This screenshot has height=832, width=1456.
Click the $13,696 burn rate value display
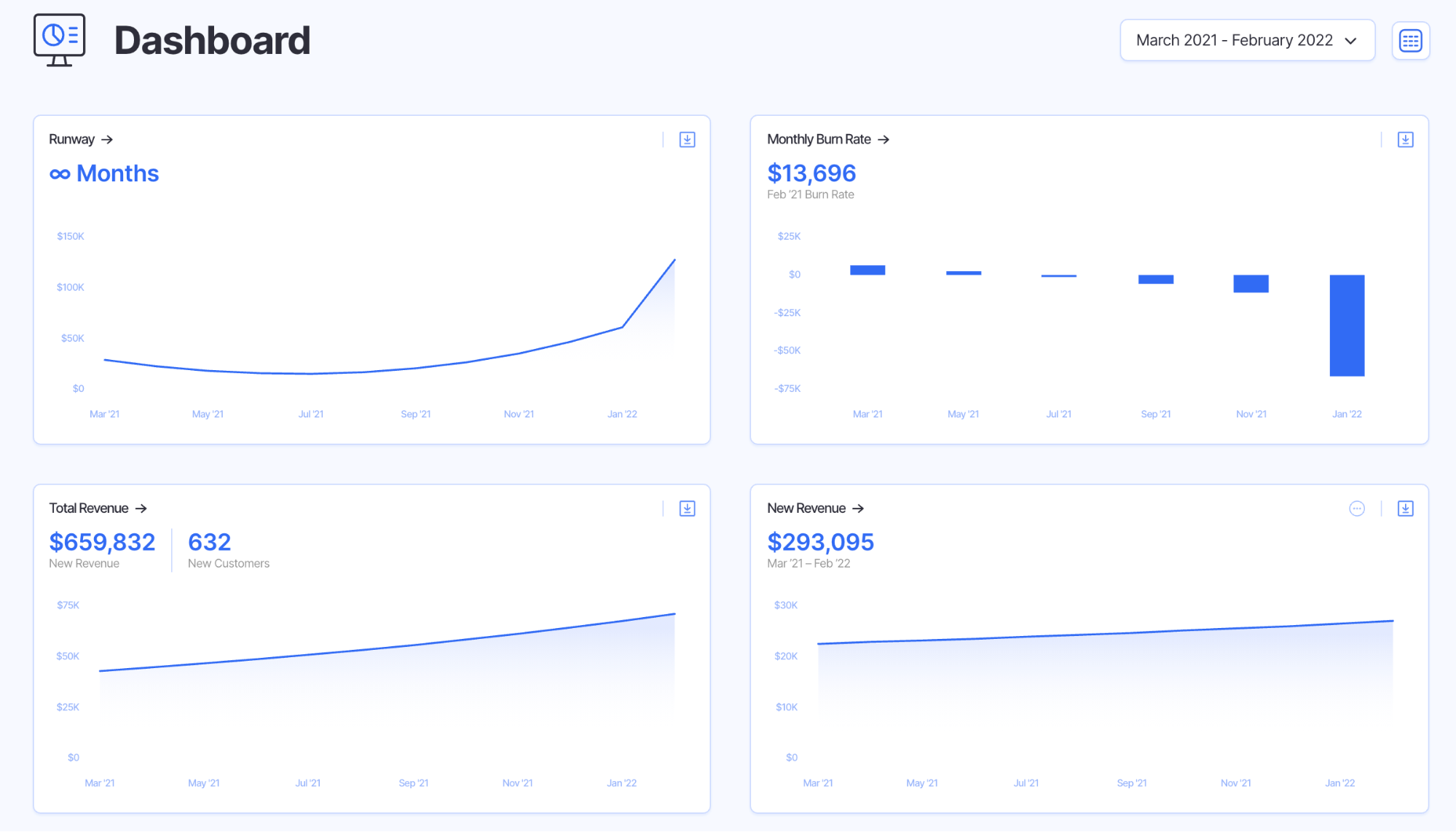click(811, 173)
